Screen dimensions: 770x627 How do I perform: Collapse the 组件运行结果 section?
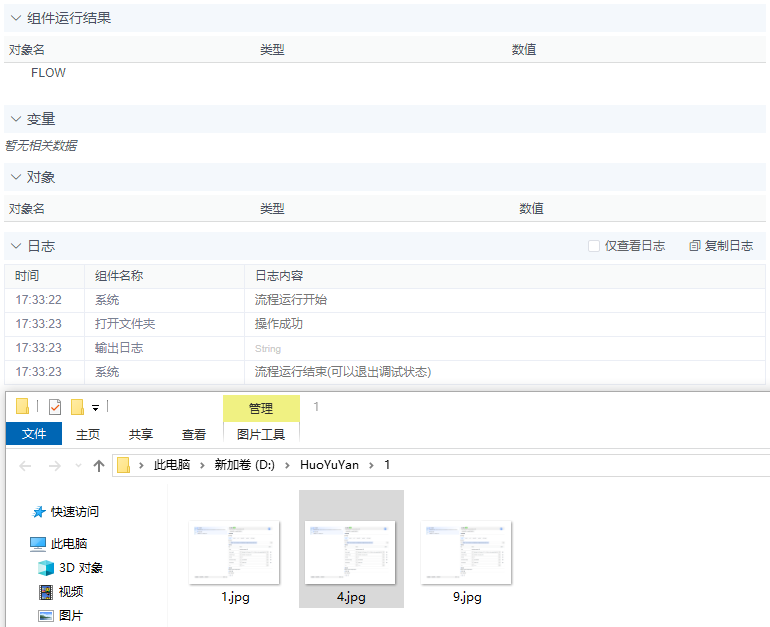point(16,18)
